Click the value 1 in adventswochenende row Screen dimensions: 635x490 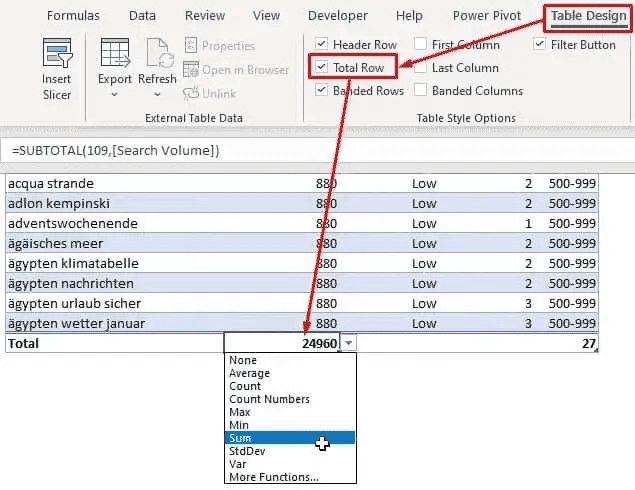[528, 224]
